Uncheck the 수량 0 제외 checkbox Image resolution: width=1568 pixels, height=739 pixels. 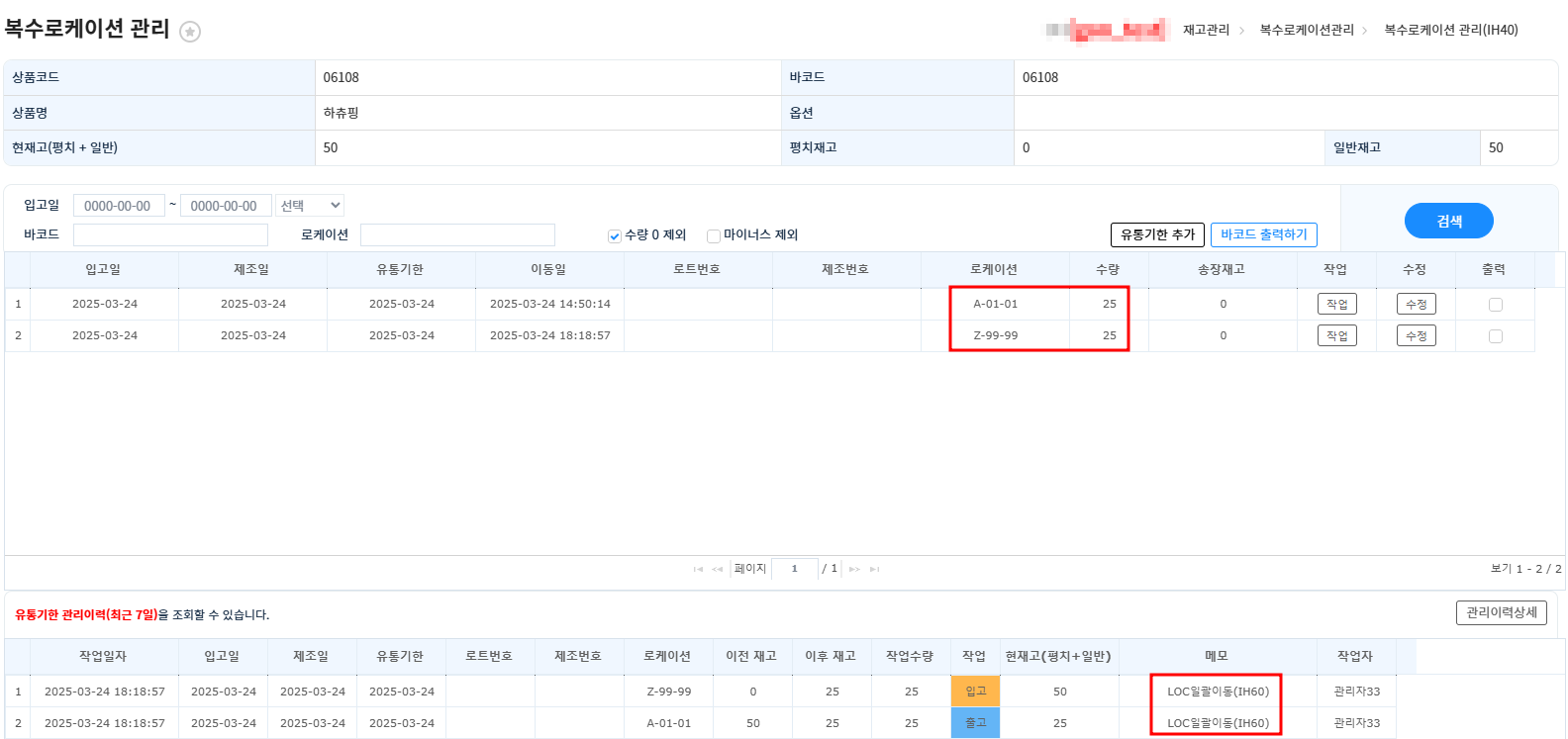point(615,235)
